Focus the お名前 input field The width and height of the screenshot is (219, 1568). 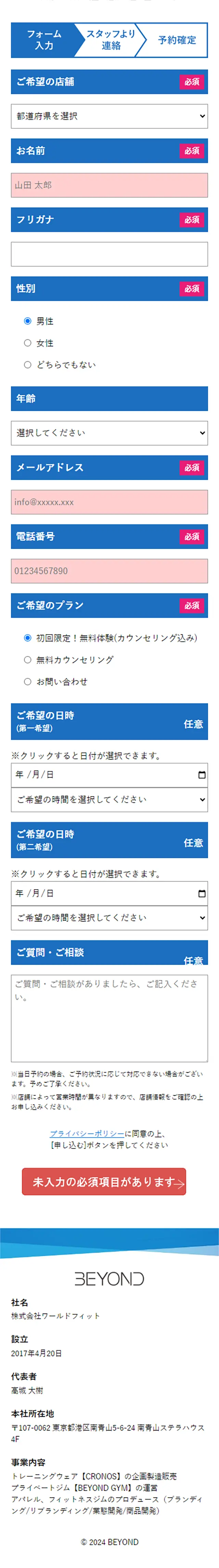pyautogui.click(x=109, y=185)
